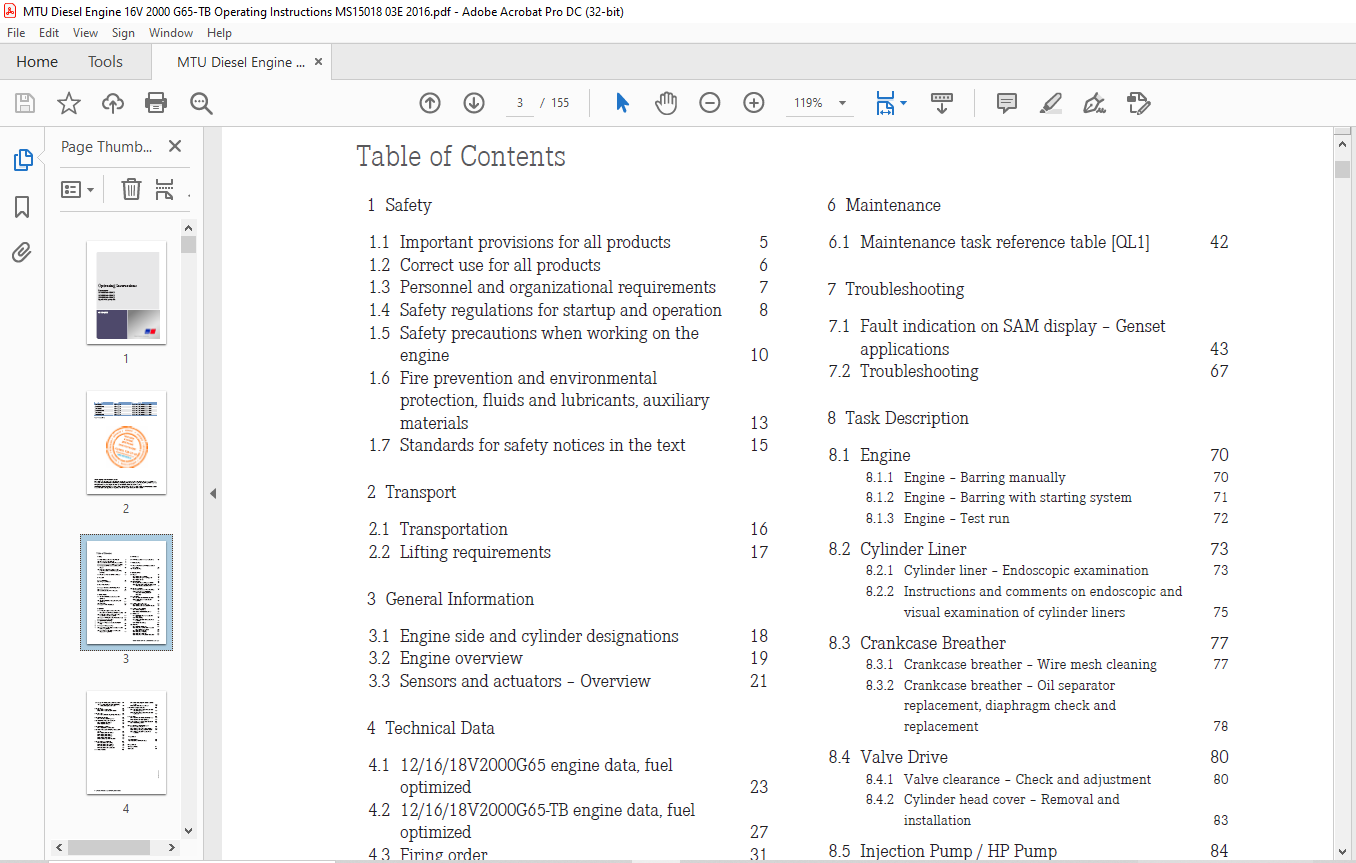Zoom out with the minus button
This screenshot has width=1356, height=863.
pyautogui.click(x=710, y=103)
